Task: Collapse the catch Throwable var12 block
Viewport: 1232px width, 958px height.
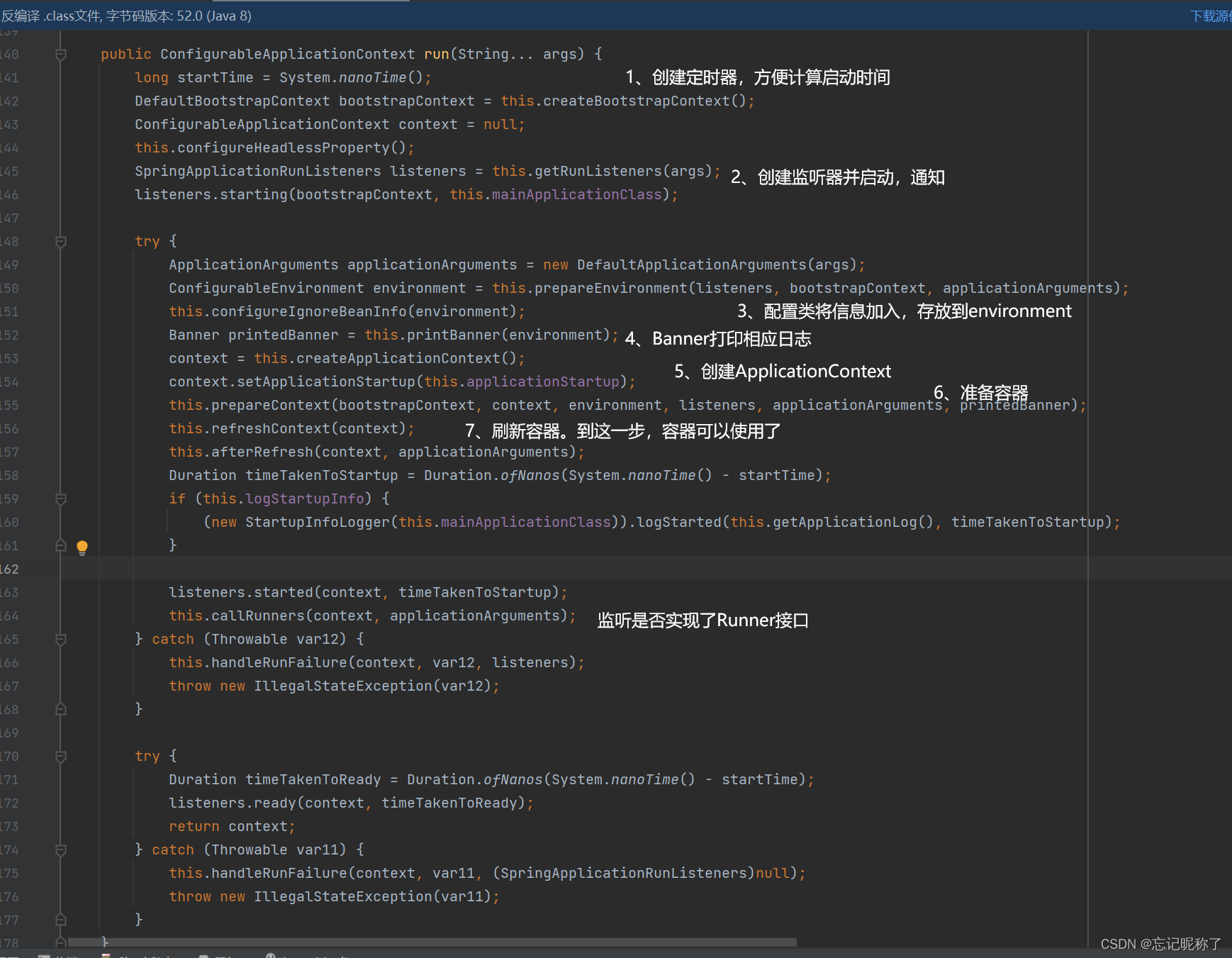Action: [61, 640]
